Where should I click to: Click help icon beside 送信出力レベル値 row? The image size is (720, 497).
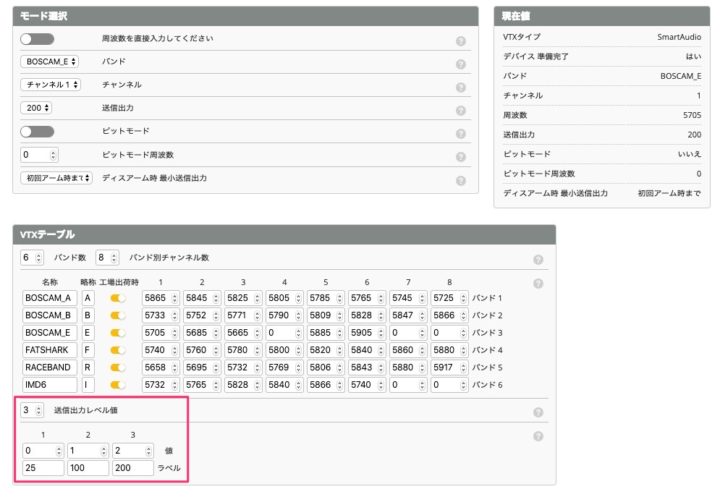538,412
